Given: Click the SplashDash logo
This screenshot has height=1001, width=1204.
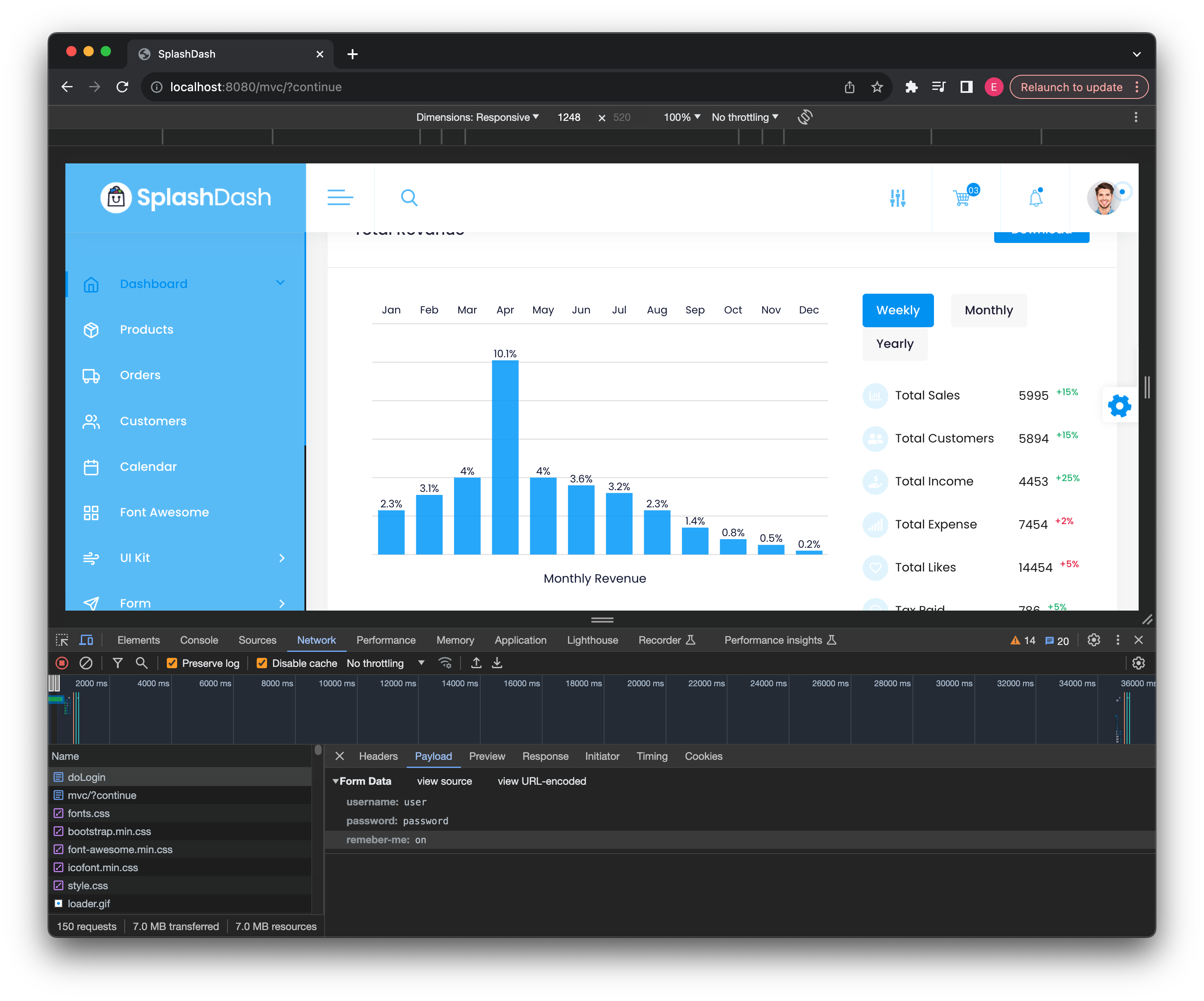Looking at the screenshot, I should click(186, 198).
